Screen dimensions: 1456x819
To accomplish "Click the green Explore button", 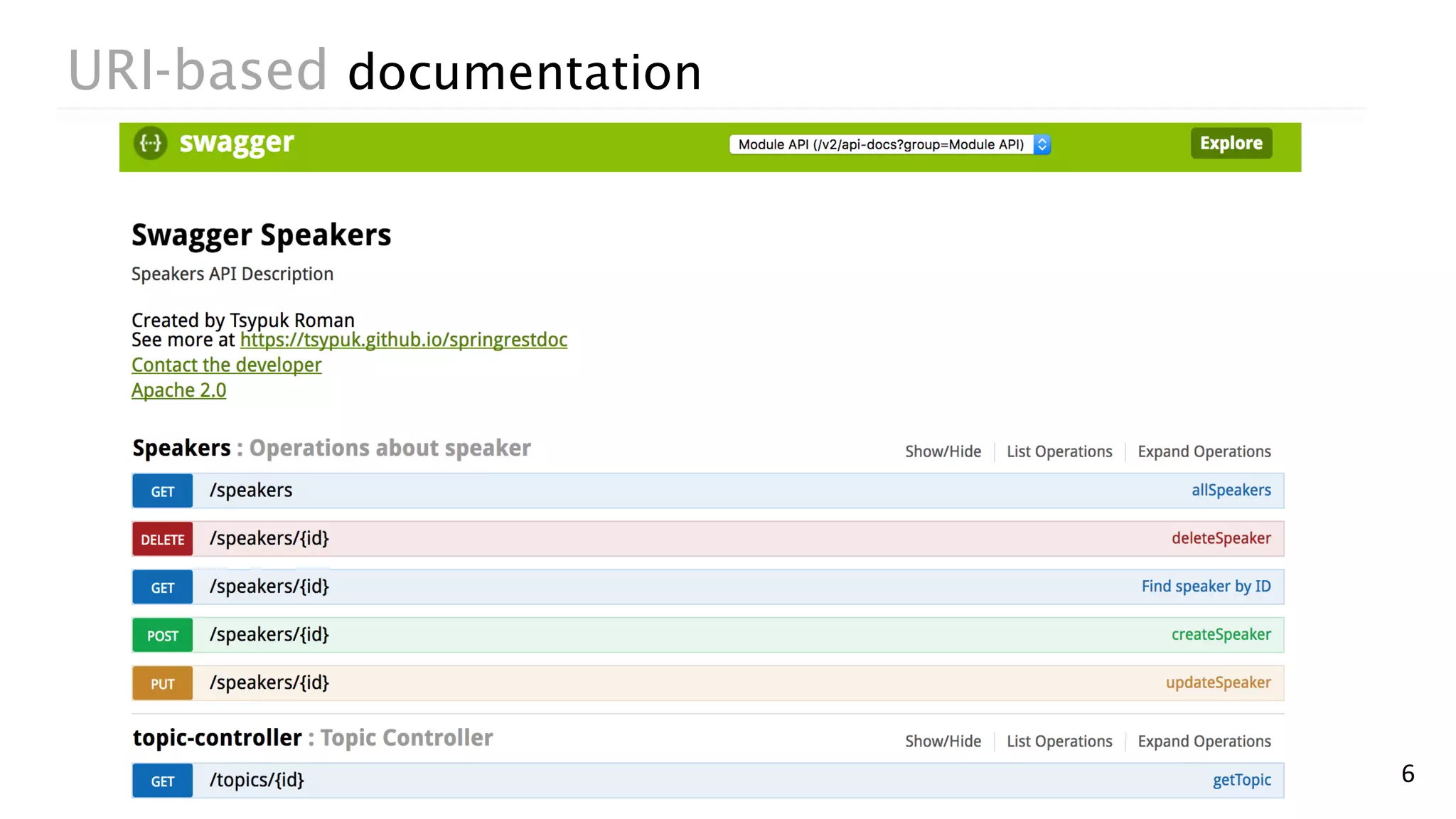I will [x=1231, y=143].
